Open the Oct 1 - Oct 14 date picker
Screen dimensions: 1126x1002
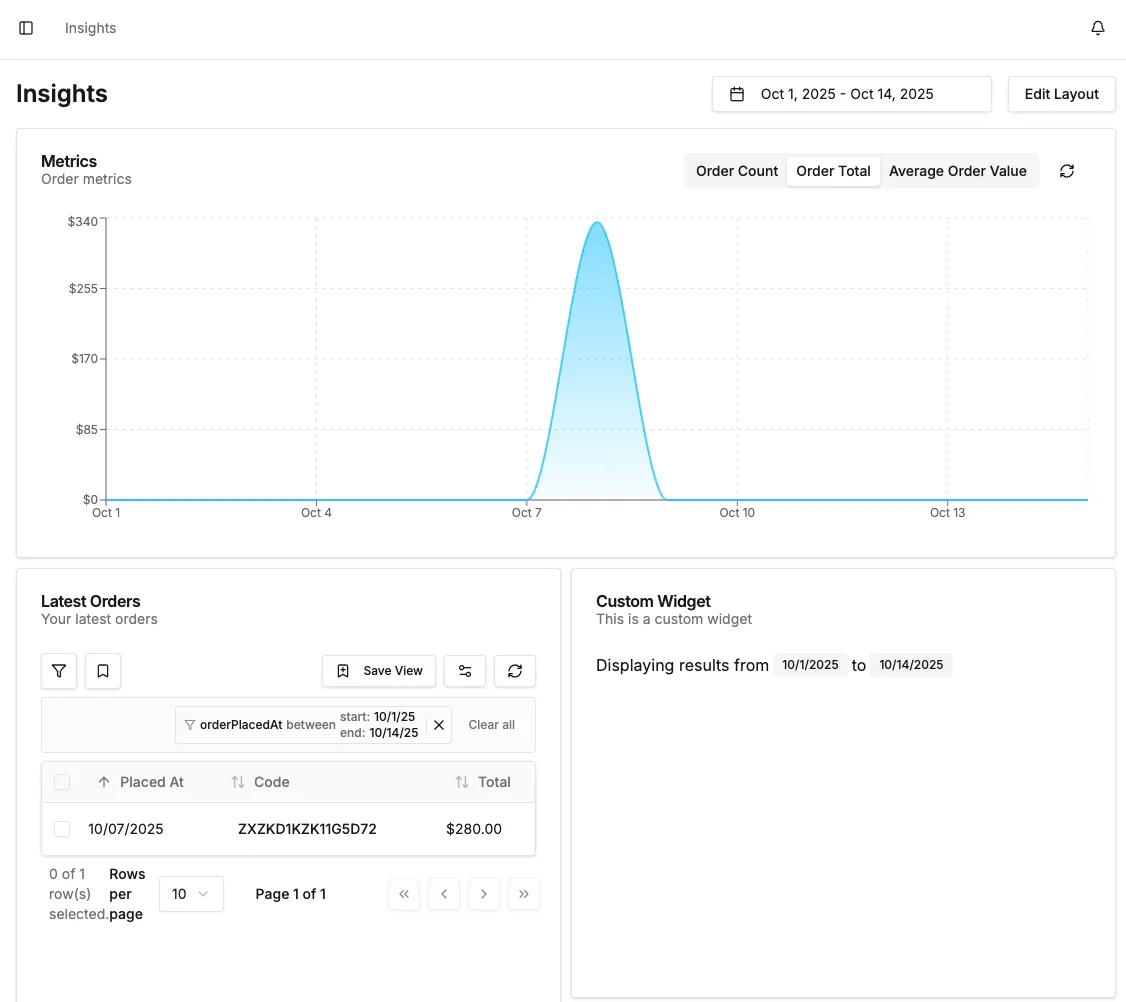(851, 94)
